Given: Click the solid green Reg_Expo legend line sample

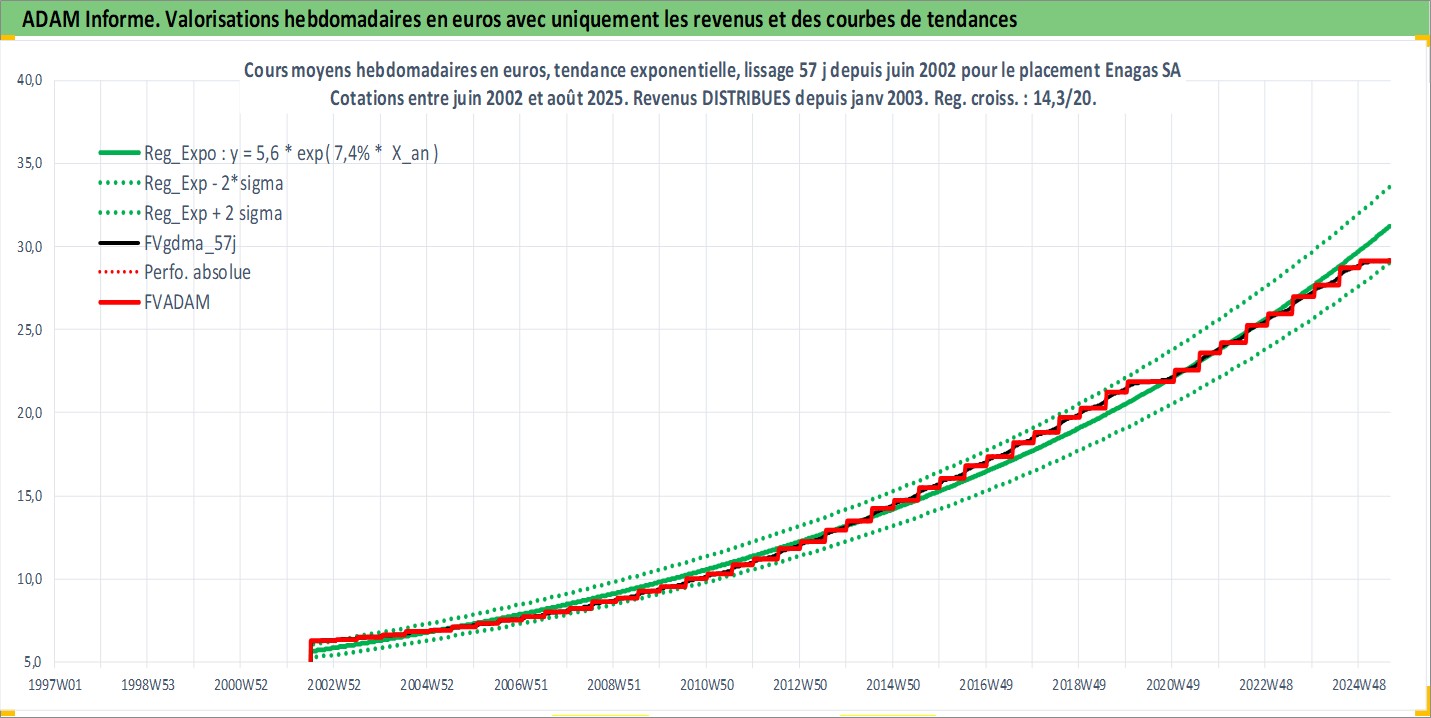Looking at the screenshot, I should (118, 154).
